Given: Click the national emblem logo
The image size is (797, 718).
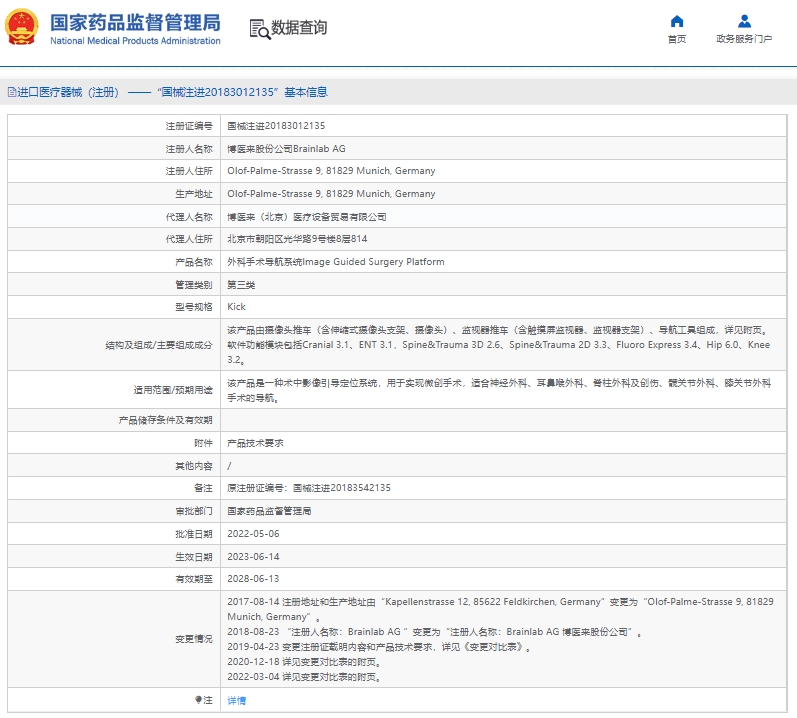Looking at the screenshot, I should pos(22,26).
